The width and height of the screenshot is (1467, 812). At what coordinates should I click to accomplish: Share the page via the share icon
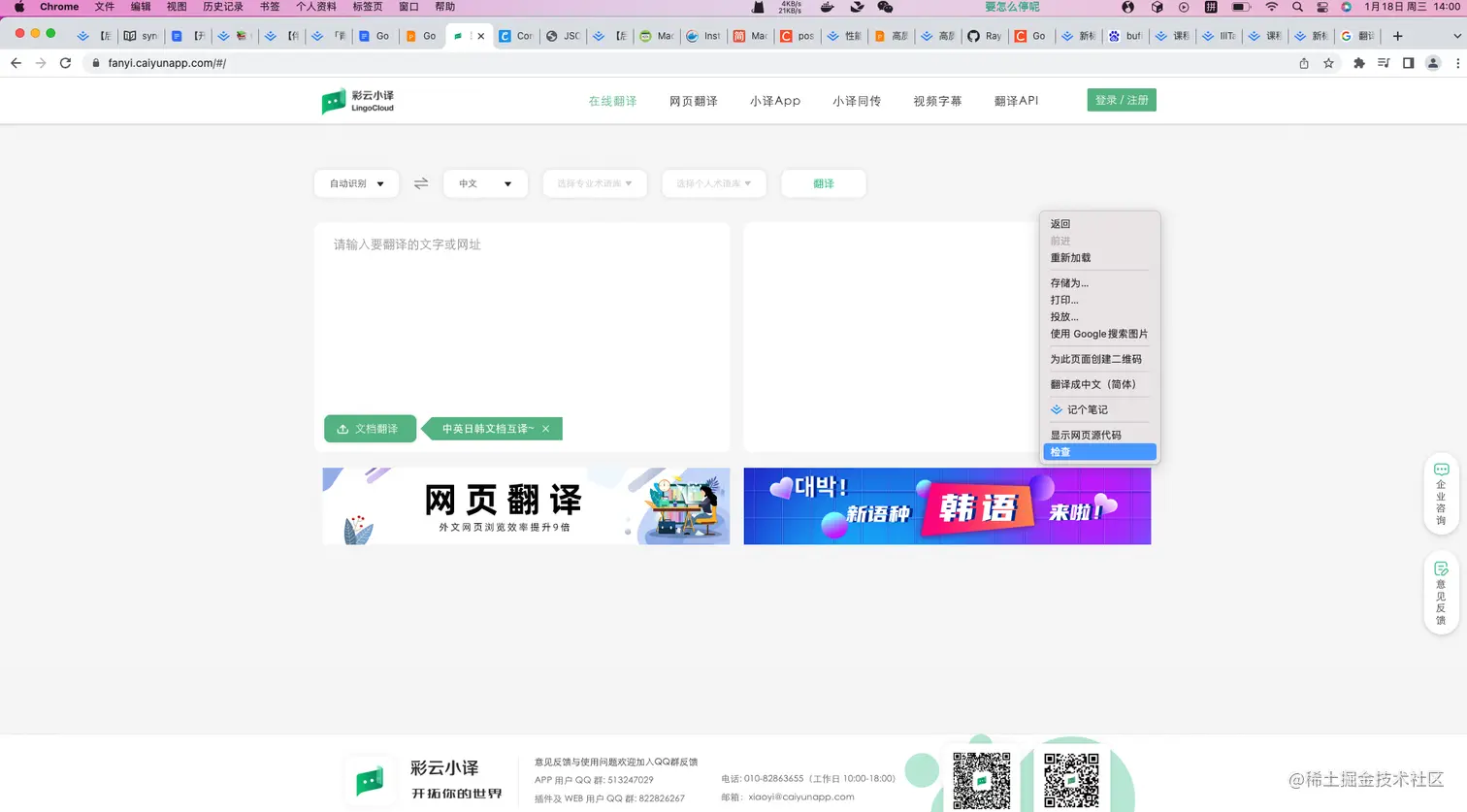click(1304, 63)
